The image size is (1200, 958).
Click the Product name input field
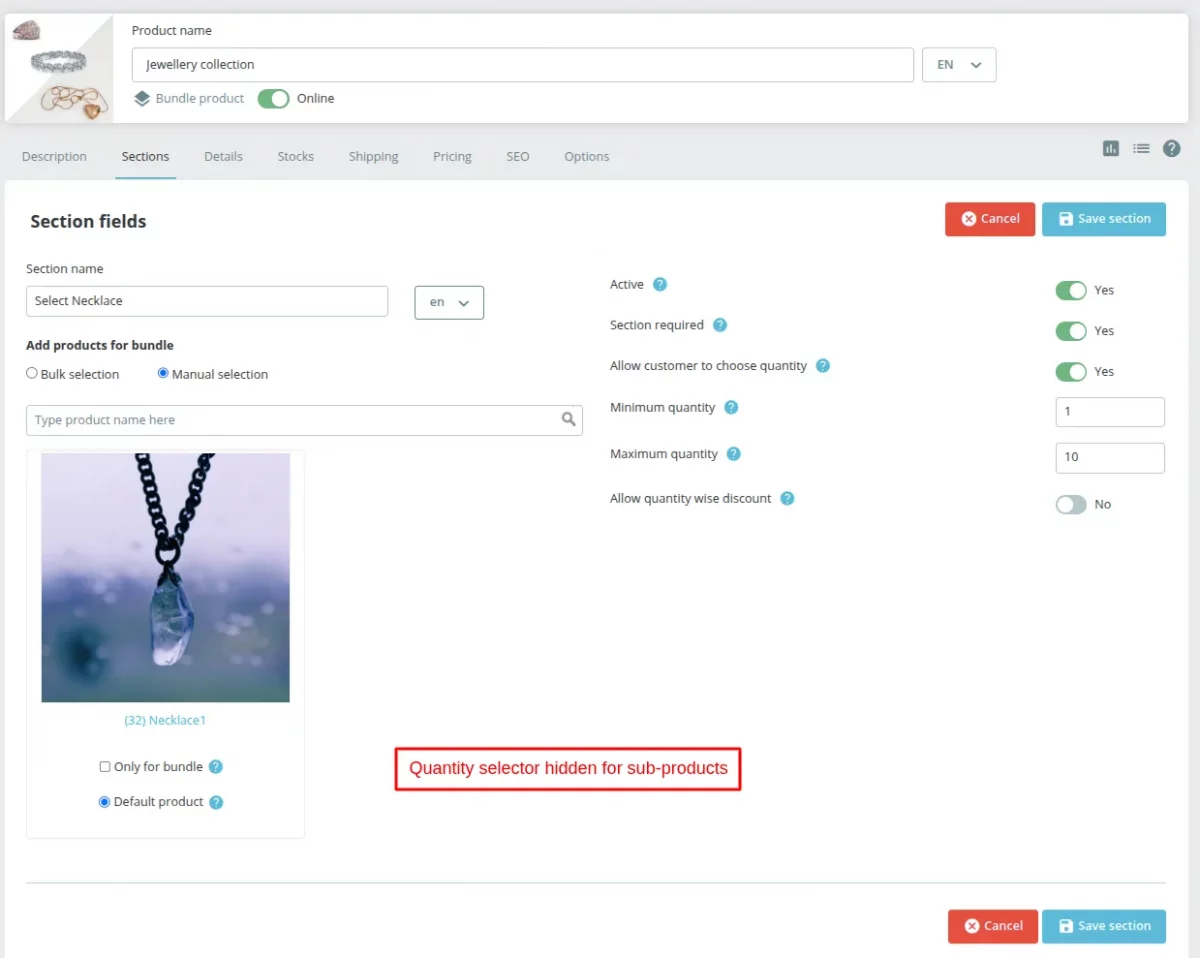(x=523, y=65)
